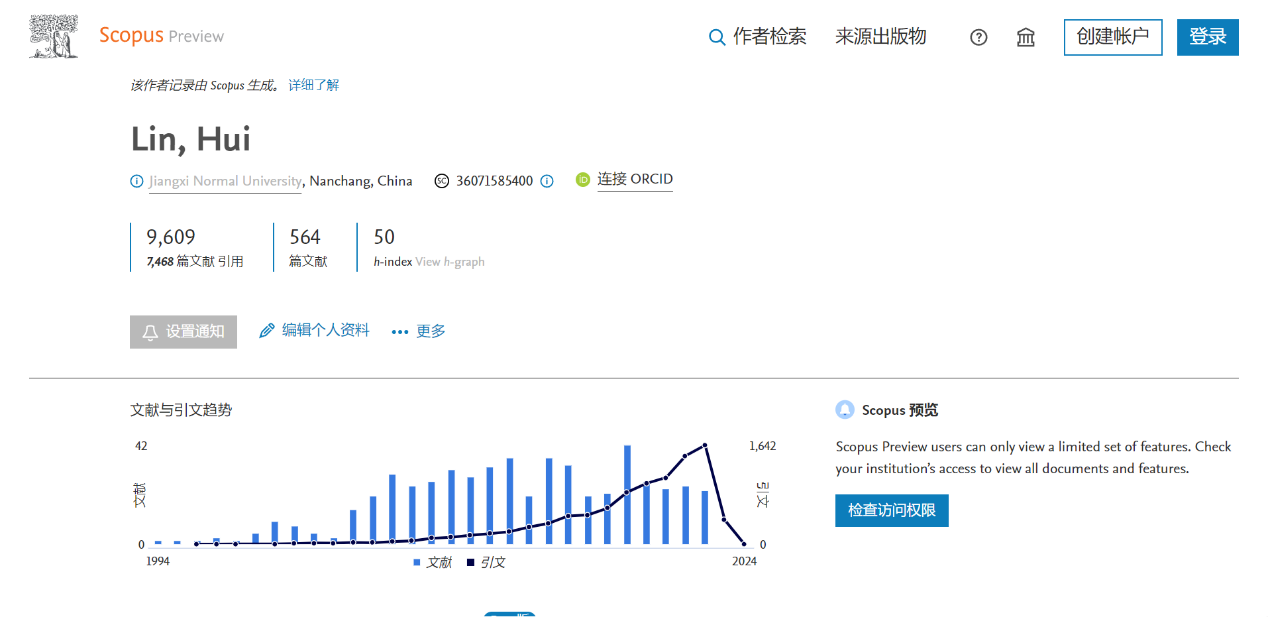Click info icon after author ID 36071585400

coord(547,181)
